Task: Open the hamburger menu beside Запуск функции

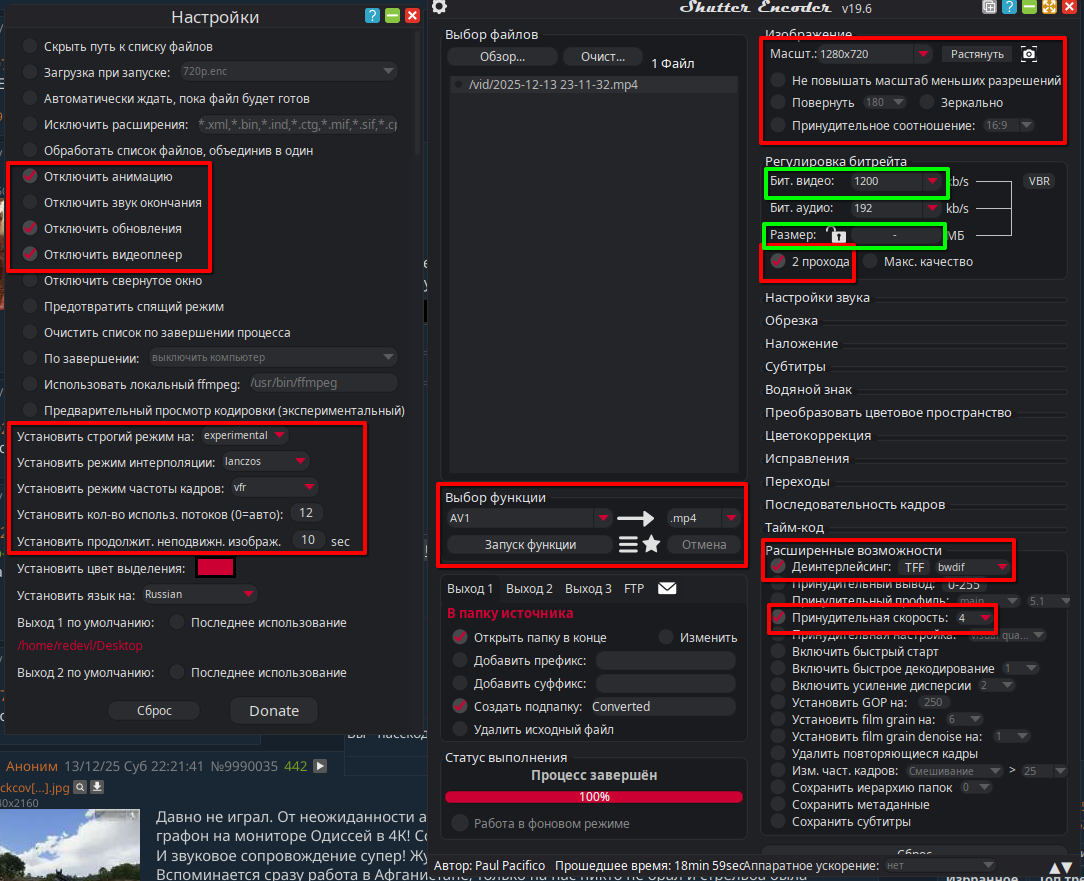Action: [x=628, y=545]
